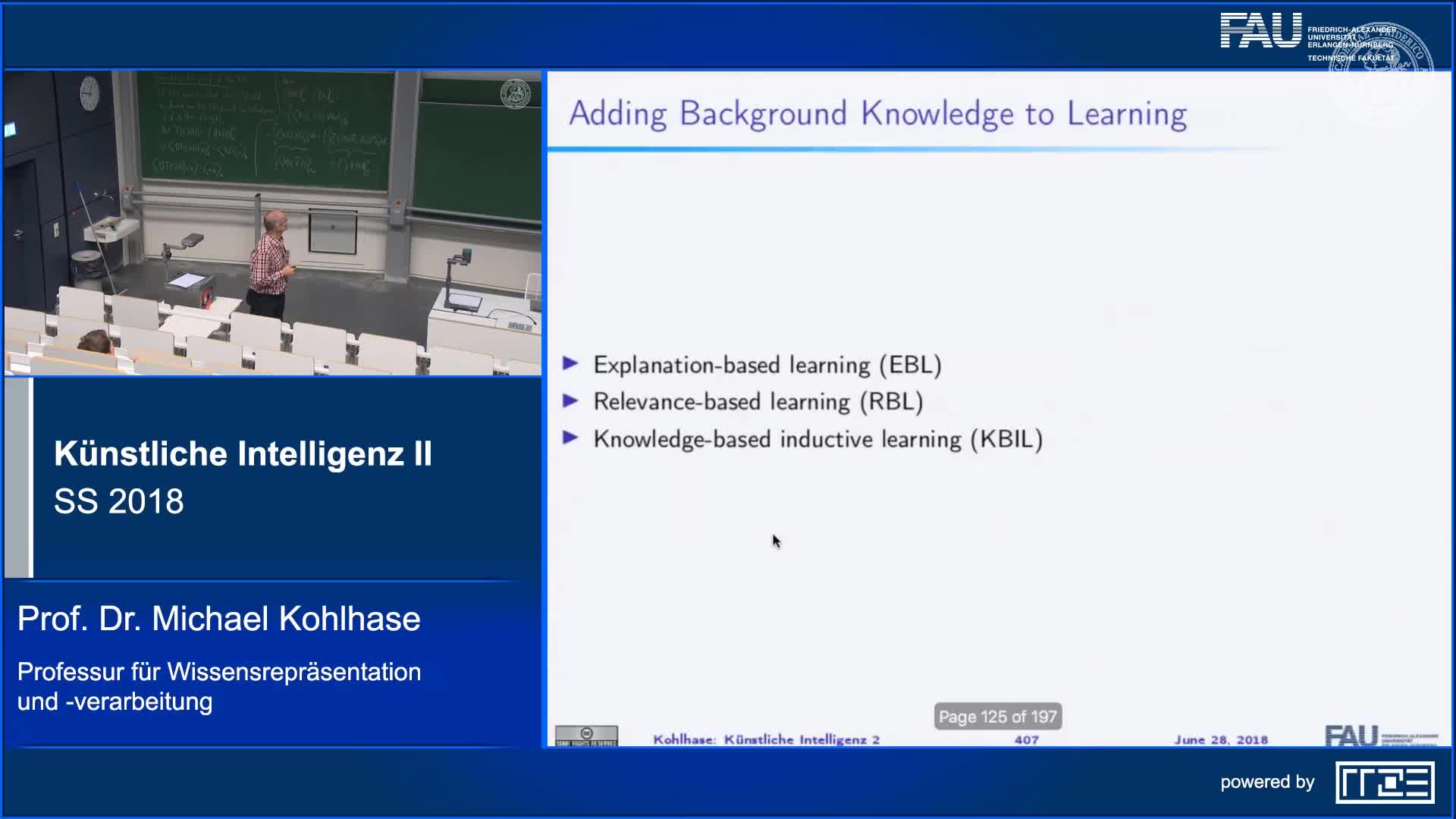Click the 'Page 125 of 197' indicator
Image resolution: width=1456 pixels, height=819 pixels.
coord(997,717)
